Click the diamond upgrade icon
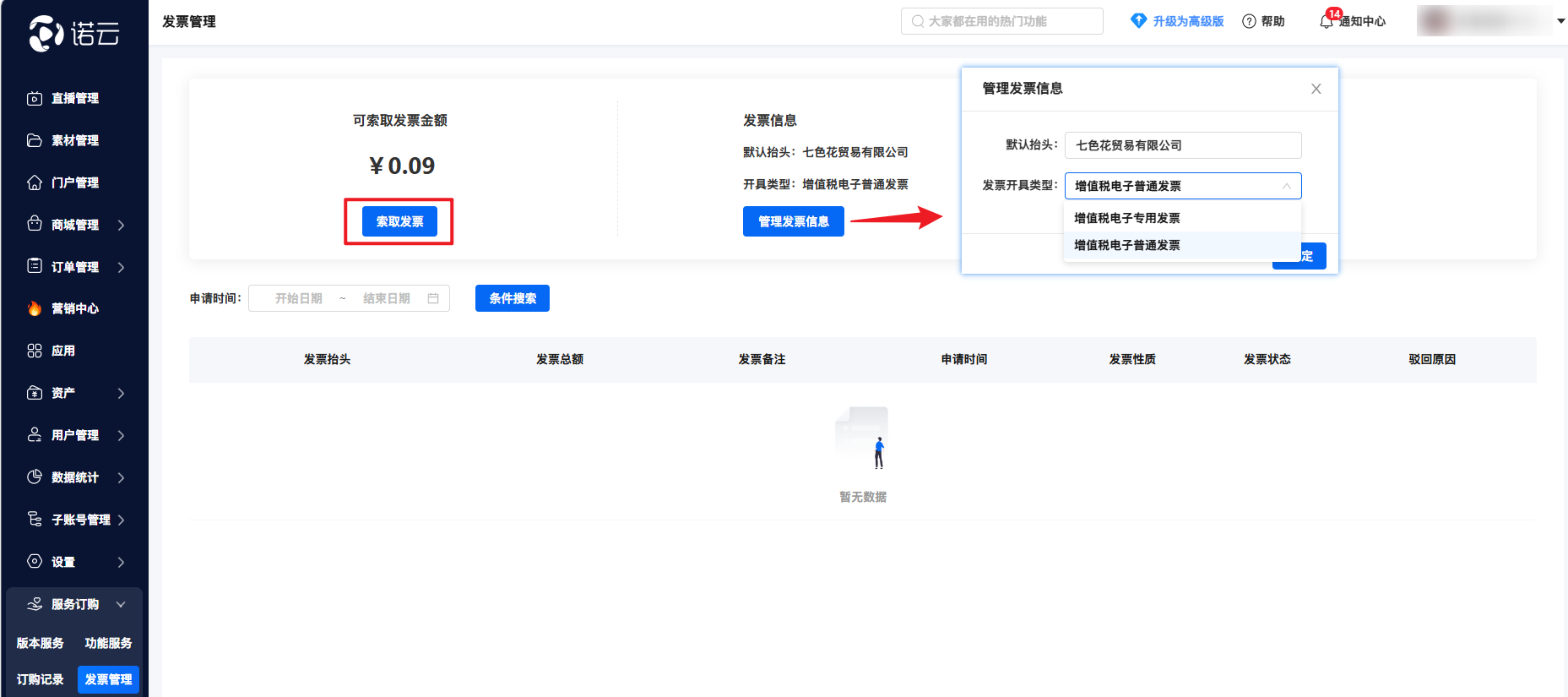 pos(1138,21)
